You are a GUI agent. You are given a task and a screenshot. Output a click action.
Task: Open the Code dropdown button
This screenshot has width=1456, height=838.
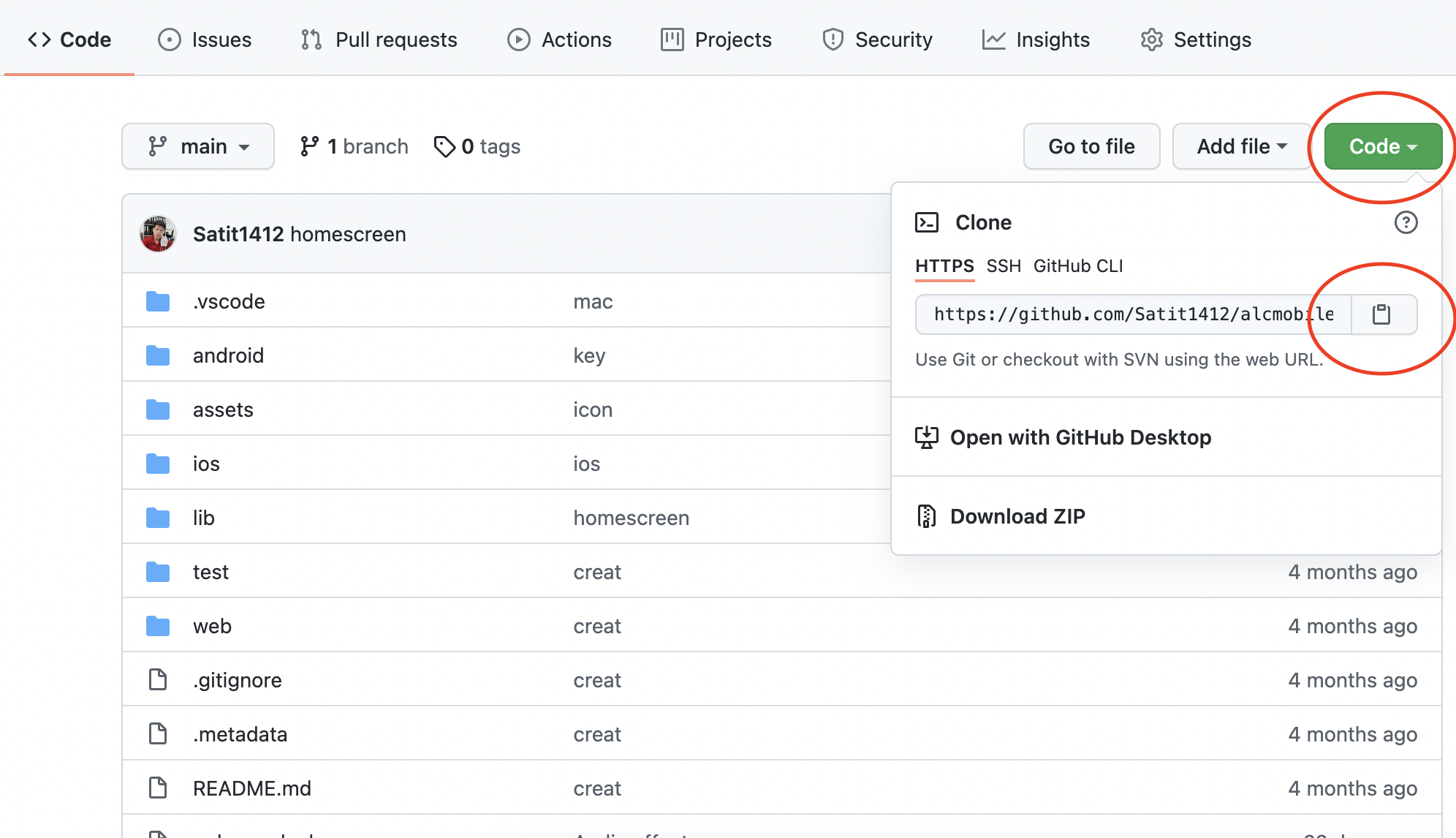[x=1381, y=146]
